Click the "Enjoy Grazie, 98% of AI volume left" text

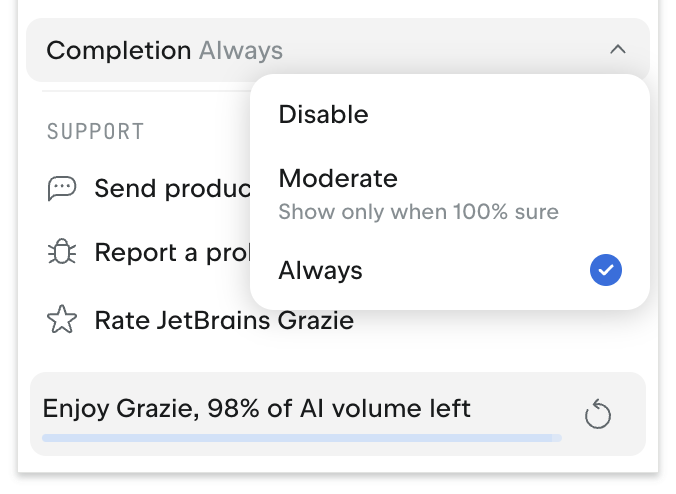coord(257,408)
